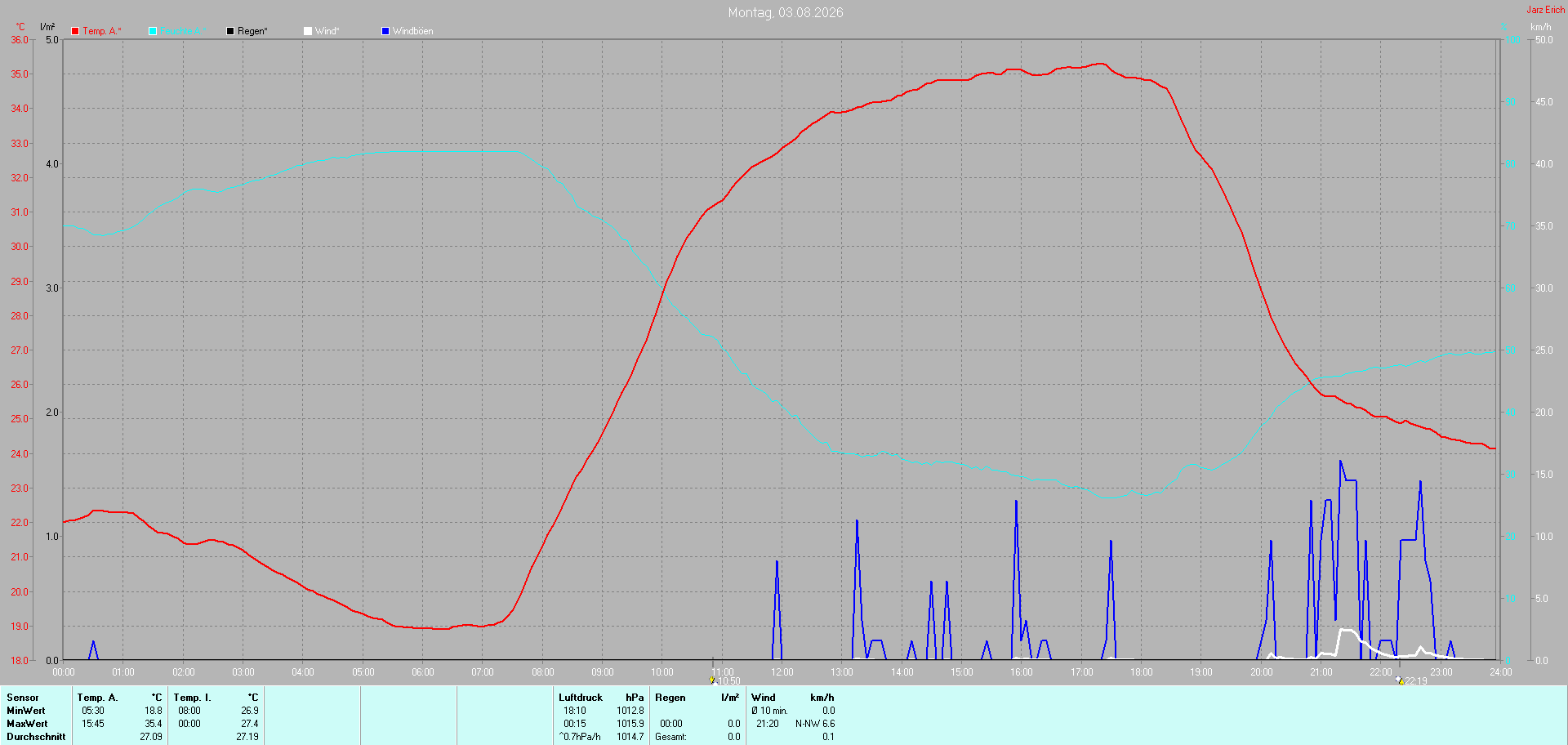
Task: Click the 'Windböen' legend label
Action: (x=413, y=31)
